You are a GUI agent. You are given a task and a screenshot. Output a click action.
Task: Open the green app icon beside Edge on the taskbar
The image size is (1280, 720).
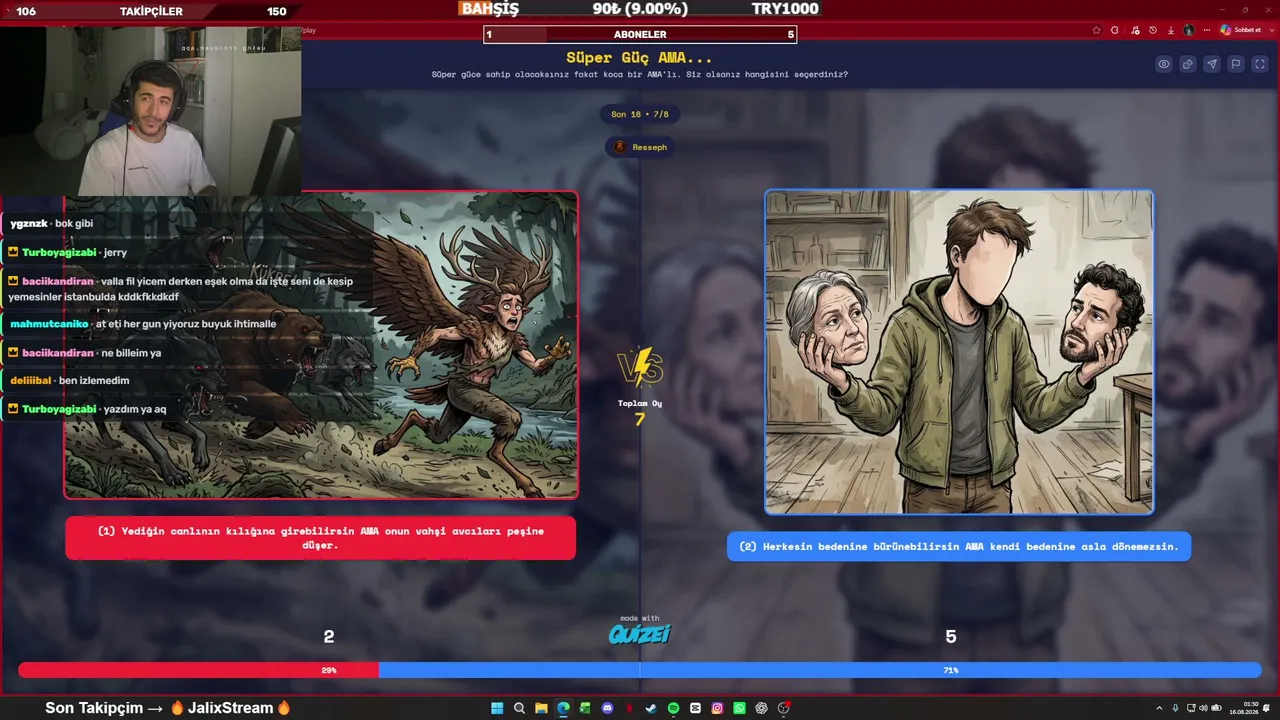coord(585,708)
